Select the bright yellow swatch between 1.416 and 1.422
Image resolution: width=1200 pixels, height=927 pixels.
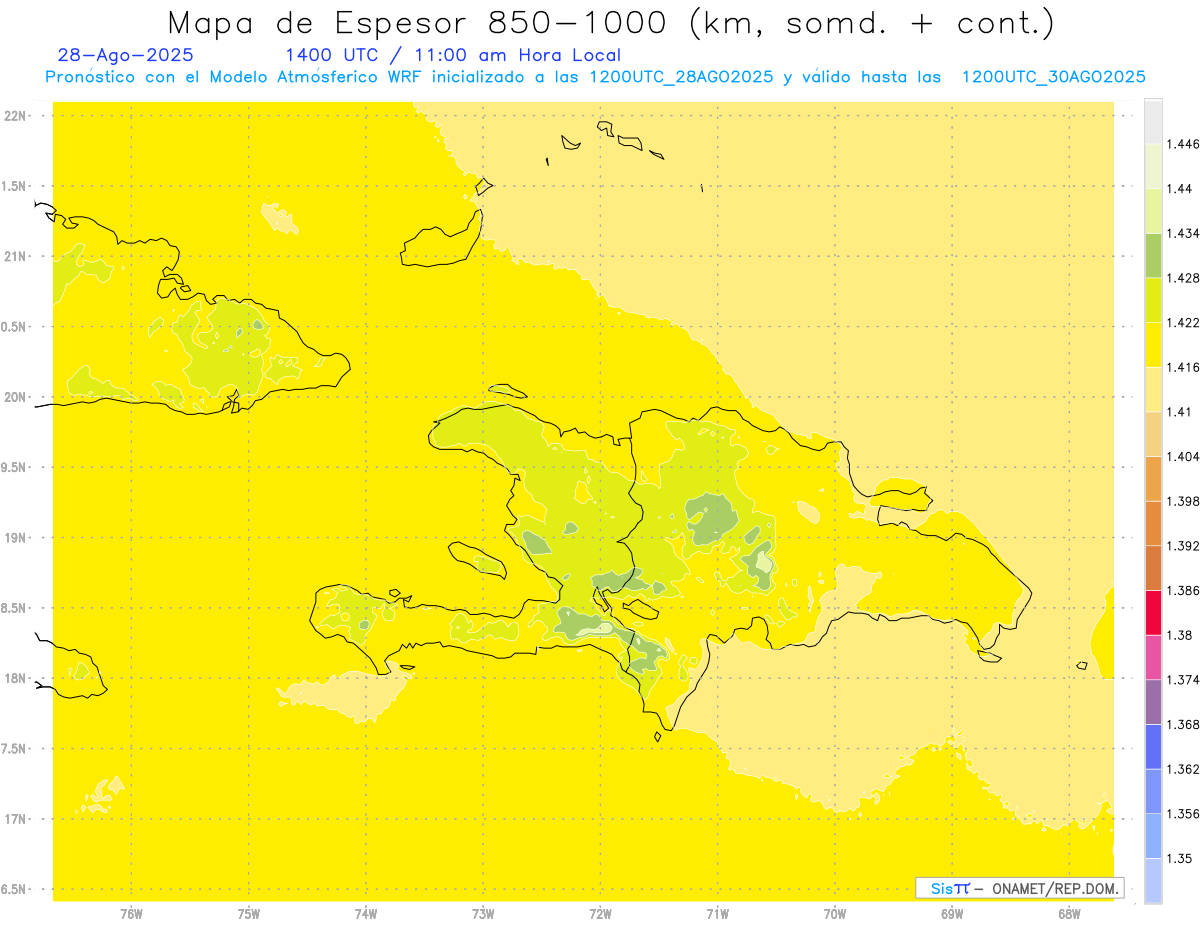pyautogui.click(x=1153, y=344)
